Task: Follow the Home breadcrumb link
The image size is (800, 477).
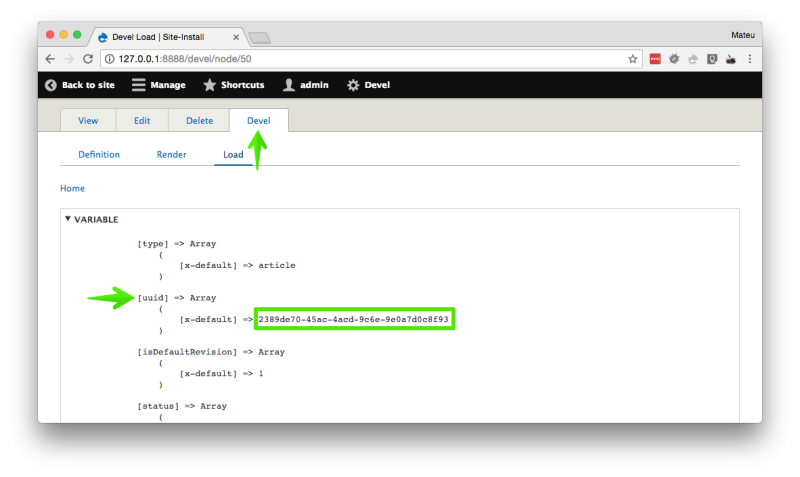Action: coord(72,188)
